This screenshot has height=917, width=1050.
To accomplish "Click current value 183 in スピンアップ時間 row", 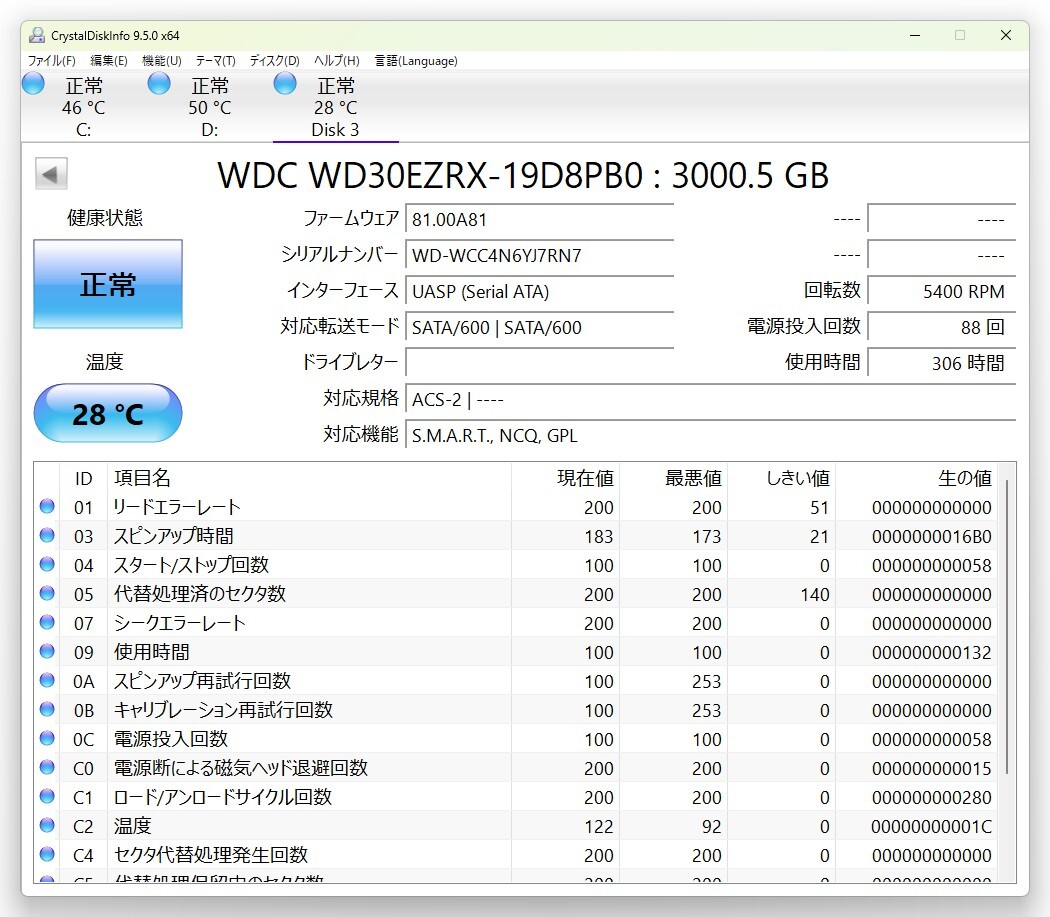I will 599,537.
